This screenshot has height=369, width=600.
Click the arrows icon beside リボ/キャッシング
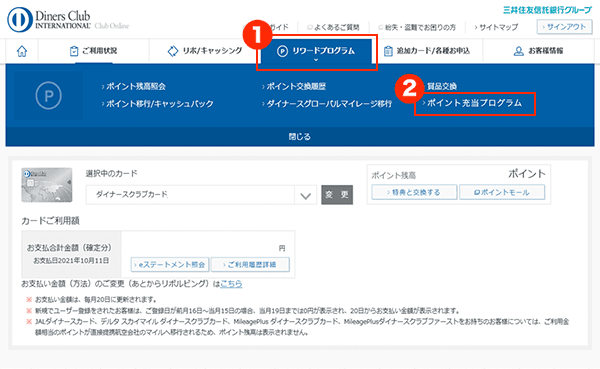coord(173,51)
